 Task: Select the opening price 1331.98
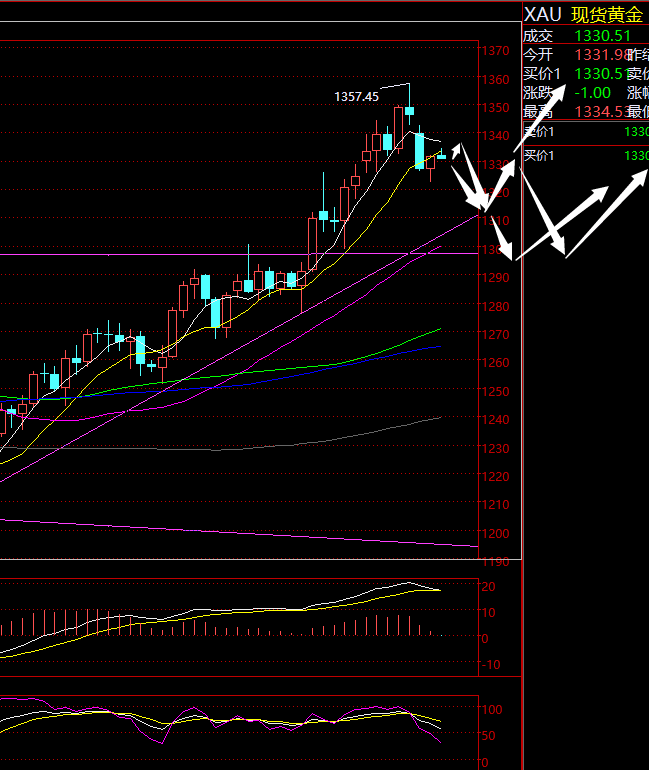point(602,55)
